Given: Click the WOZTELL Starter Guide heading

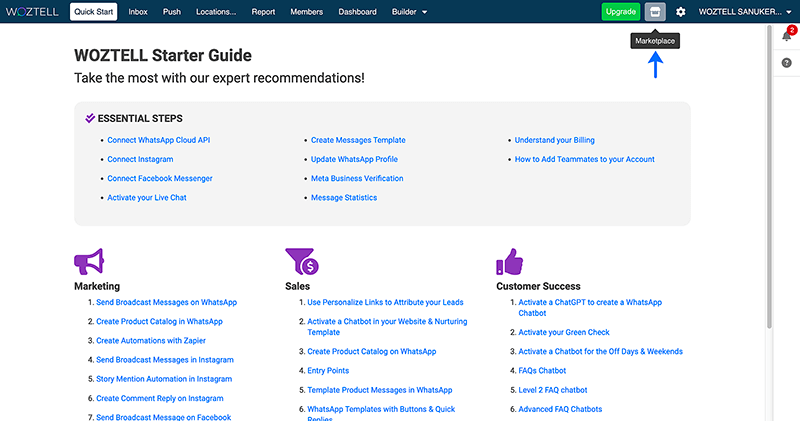Looking at the screenshot, I should click(x=163, y=55).
